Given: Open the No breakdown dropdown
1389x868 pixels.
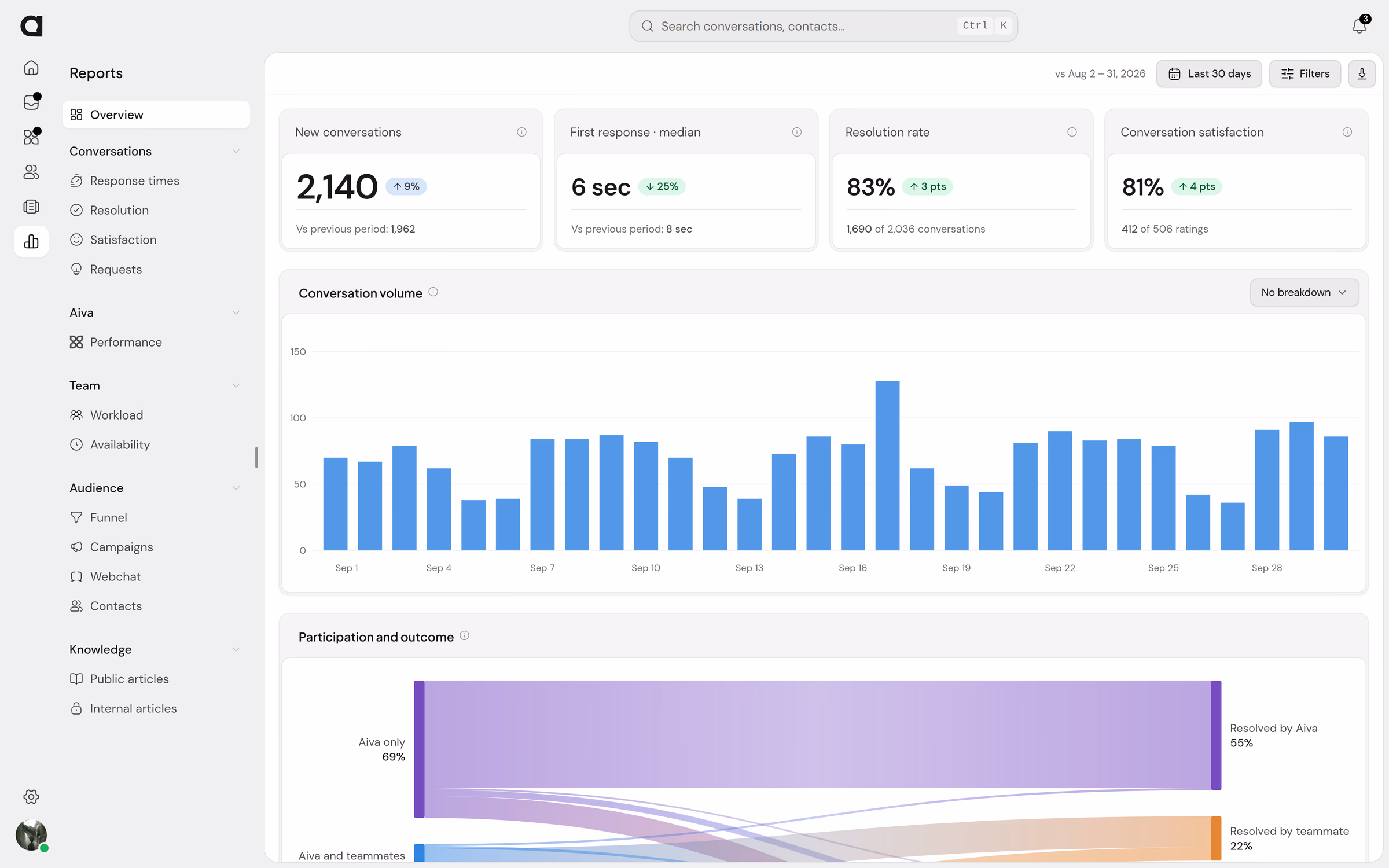Looking at the screenshot, I should tap(1304, 292).
